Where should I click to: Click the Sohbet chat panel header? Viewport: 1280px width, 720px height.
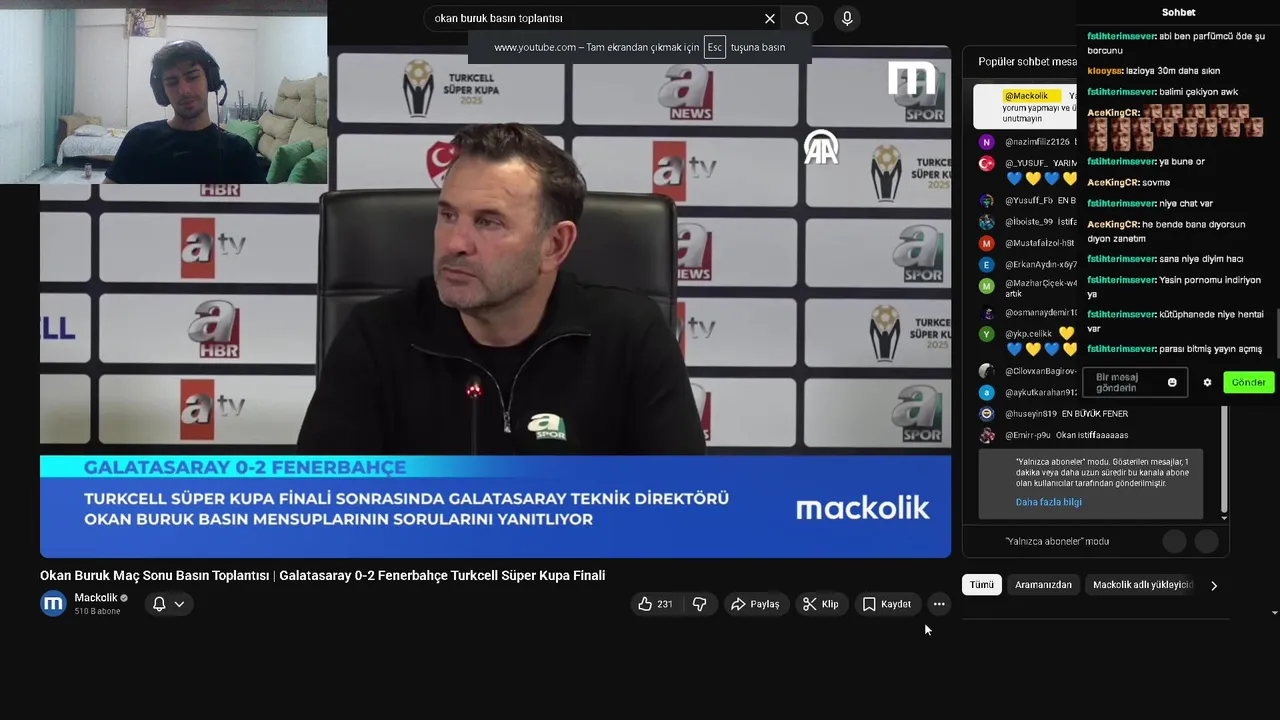1178,12
